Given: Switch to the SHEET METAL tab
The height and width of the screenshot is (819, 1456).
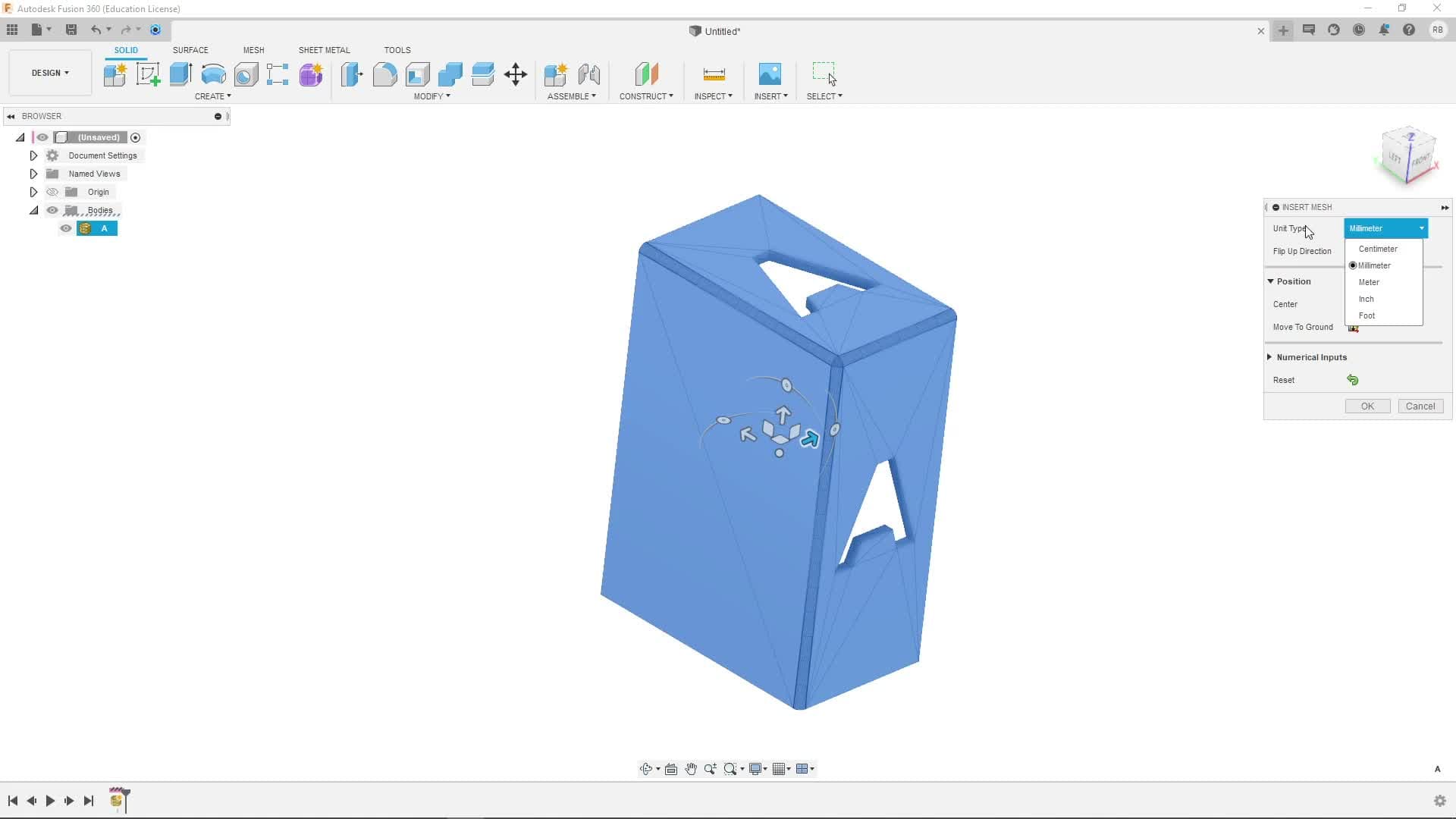Looking at the screenshot, I should 324,50.
